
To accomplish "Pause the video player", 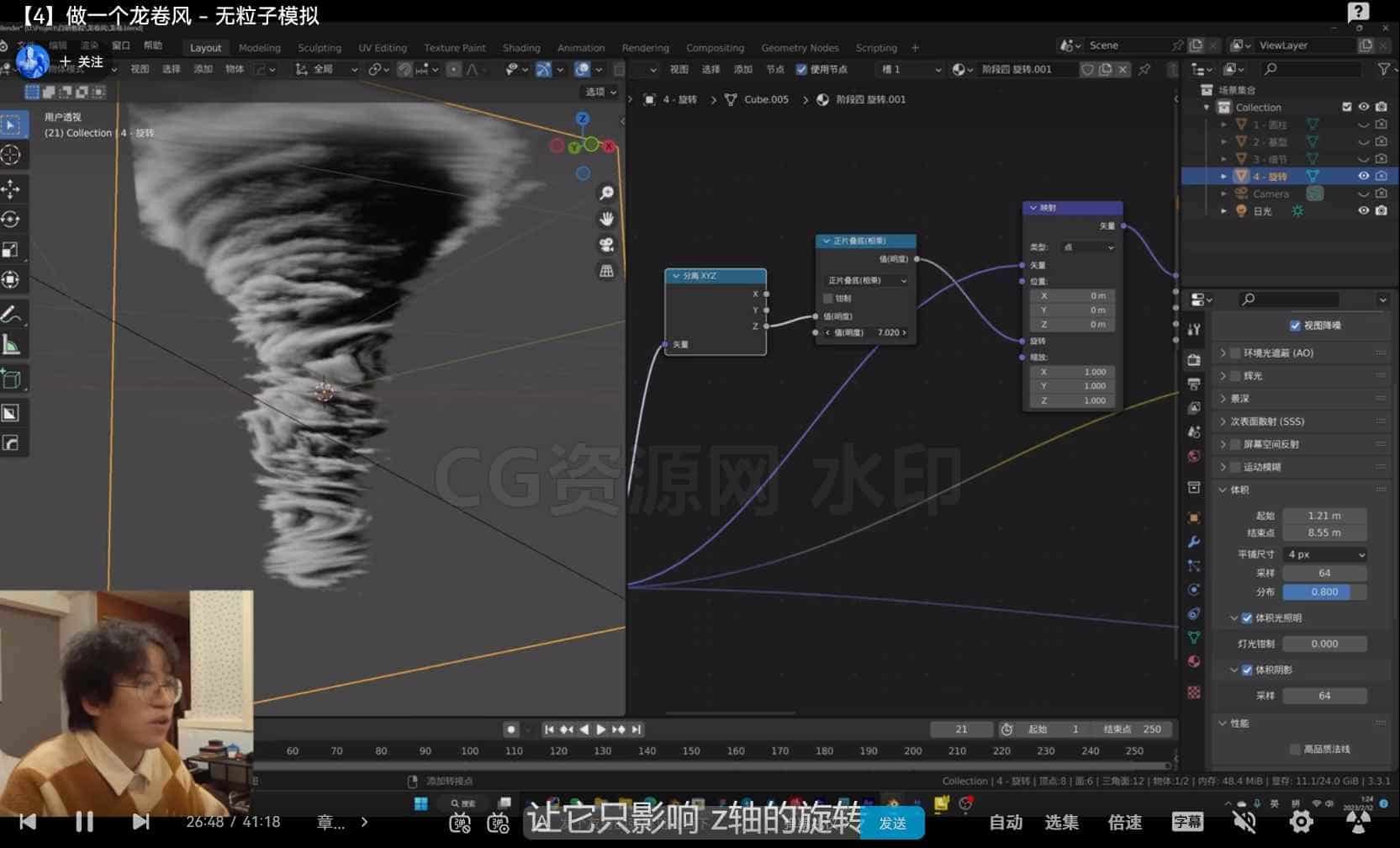I will point(84,821).
